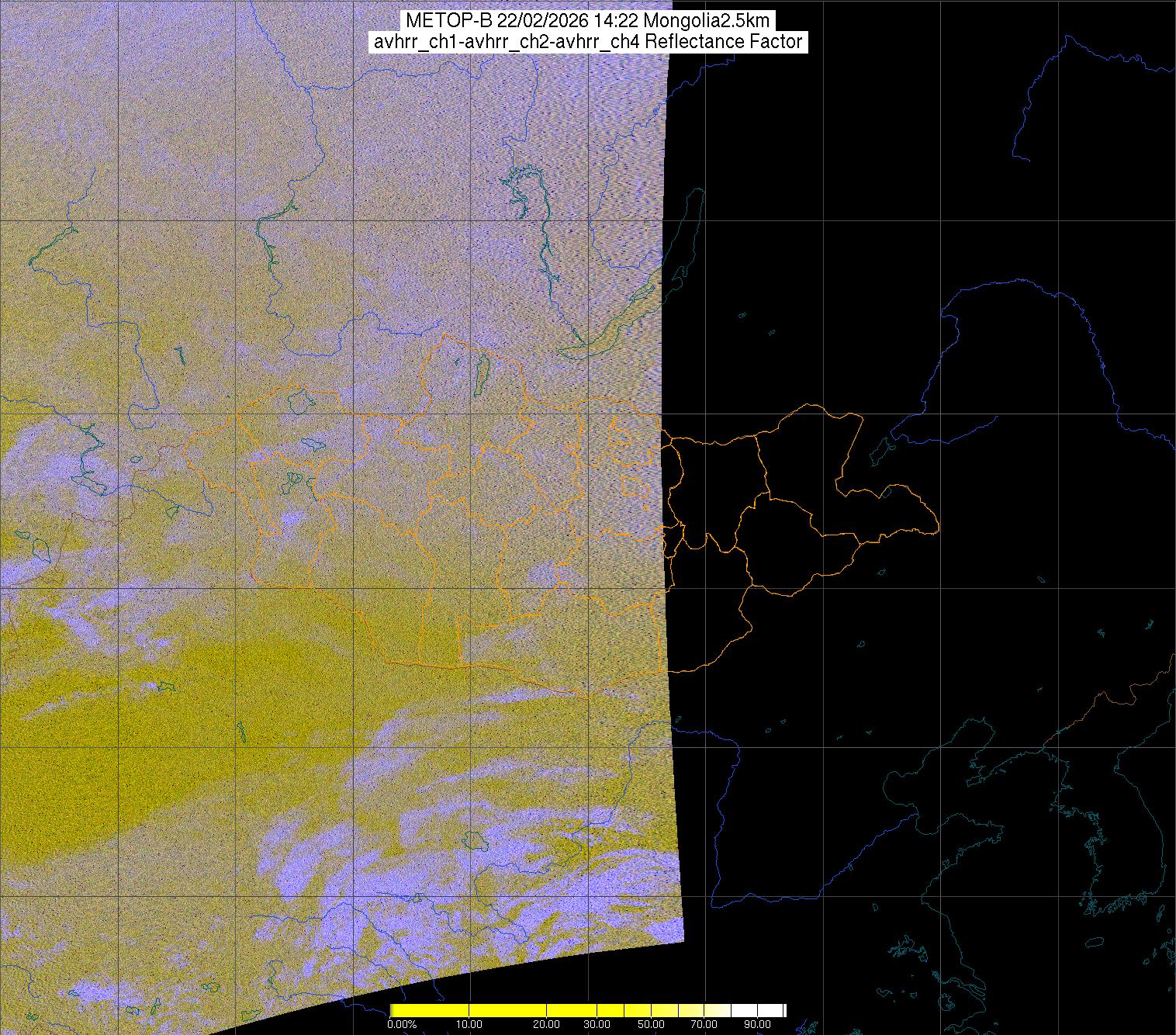
Task: Click the long narrow lake in northern Mongolia
Action: pyautogui.click(x=481, y=373)
